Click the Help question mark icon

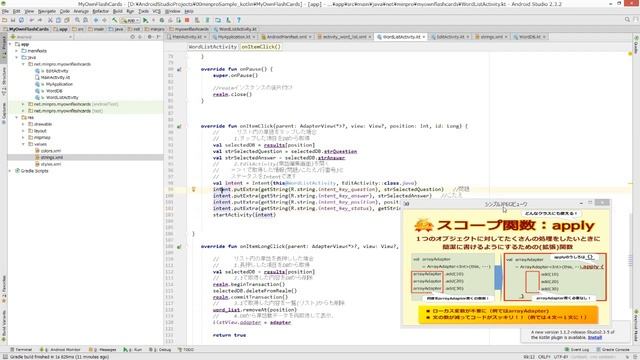click(x=239, y=20)
